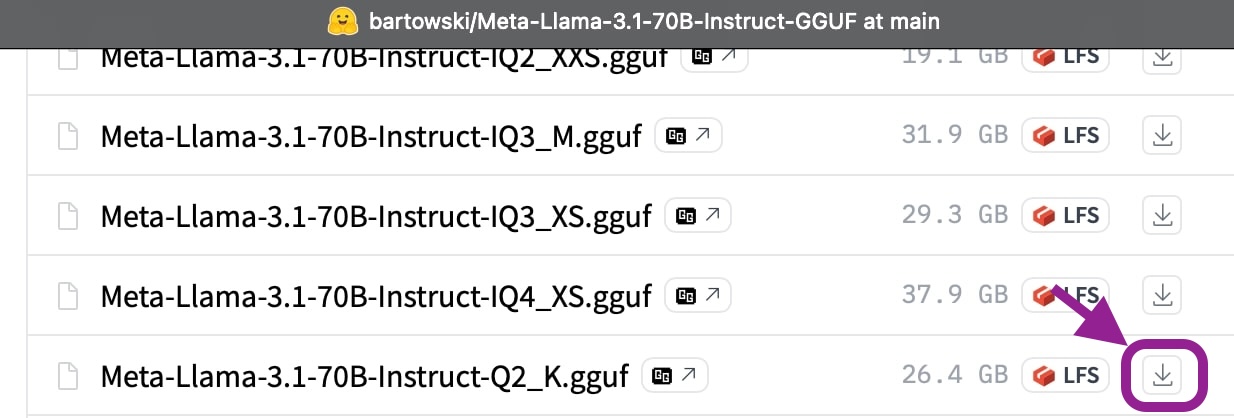The image size is (1234, 418).
Task: Click the LFS badge on IQ3_XS row
Action: pos(1066,215)
